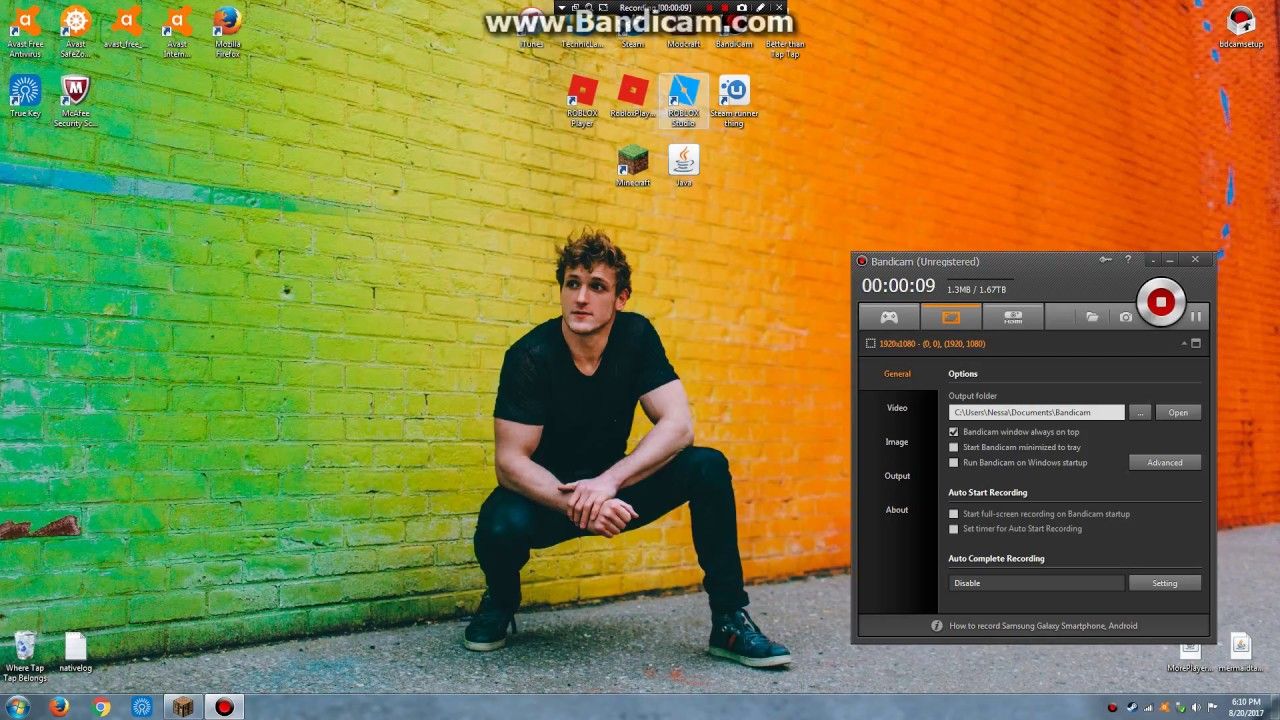Pause the recording
Viewport: 1280px width, 720px height.
click(x=1196, y=317)
